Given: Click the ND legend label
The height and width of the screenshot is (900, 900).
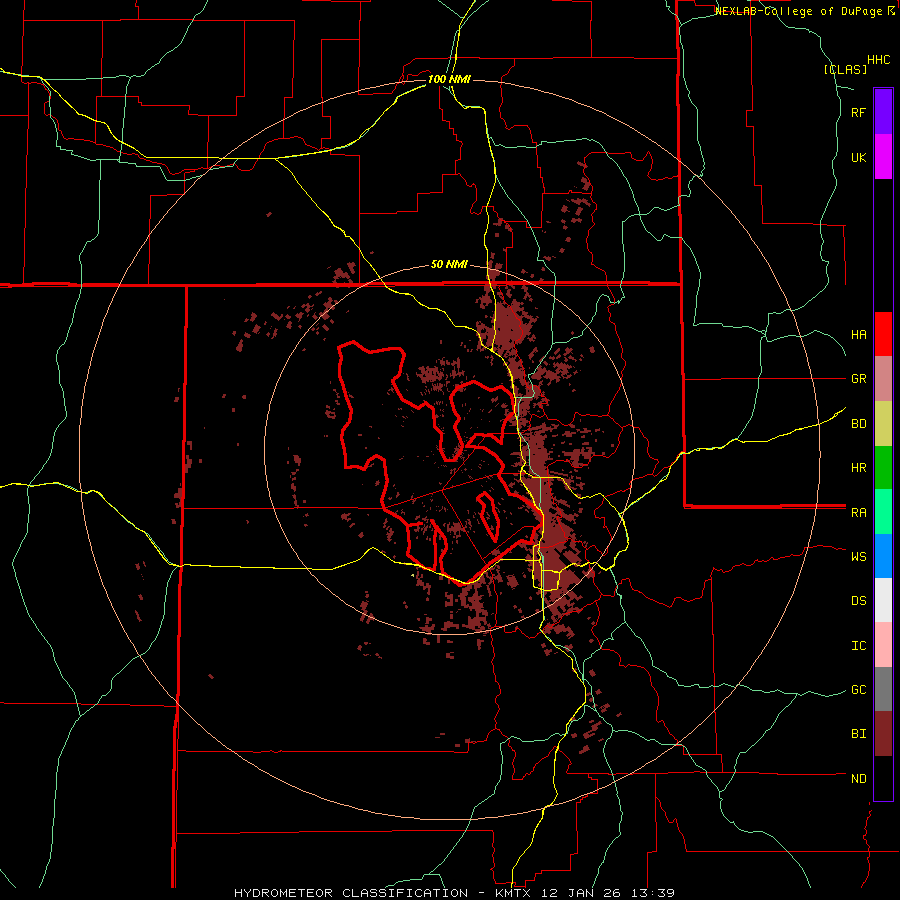Looking at the screenshot, I should (858, 779).
